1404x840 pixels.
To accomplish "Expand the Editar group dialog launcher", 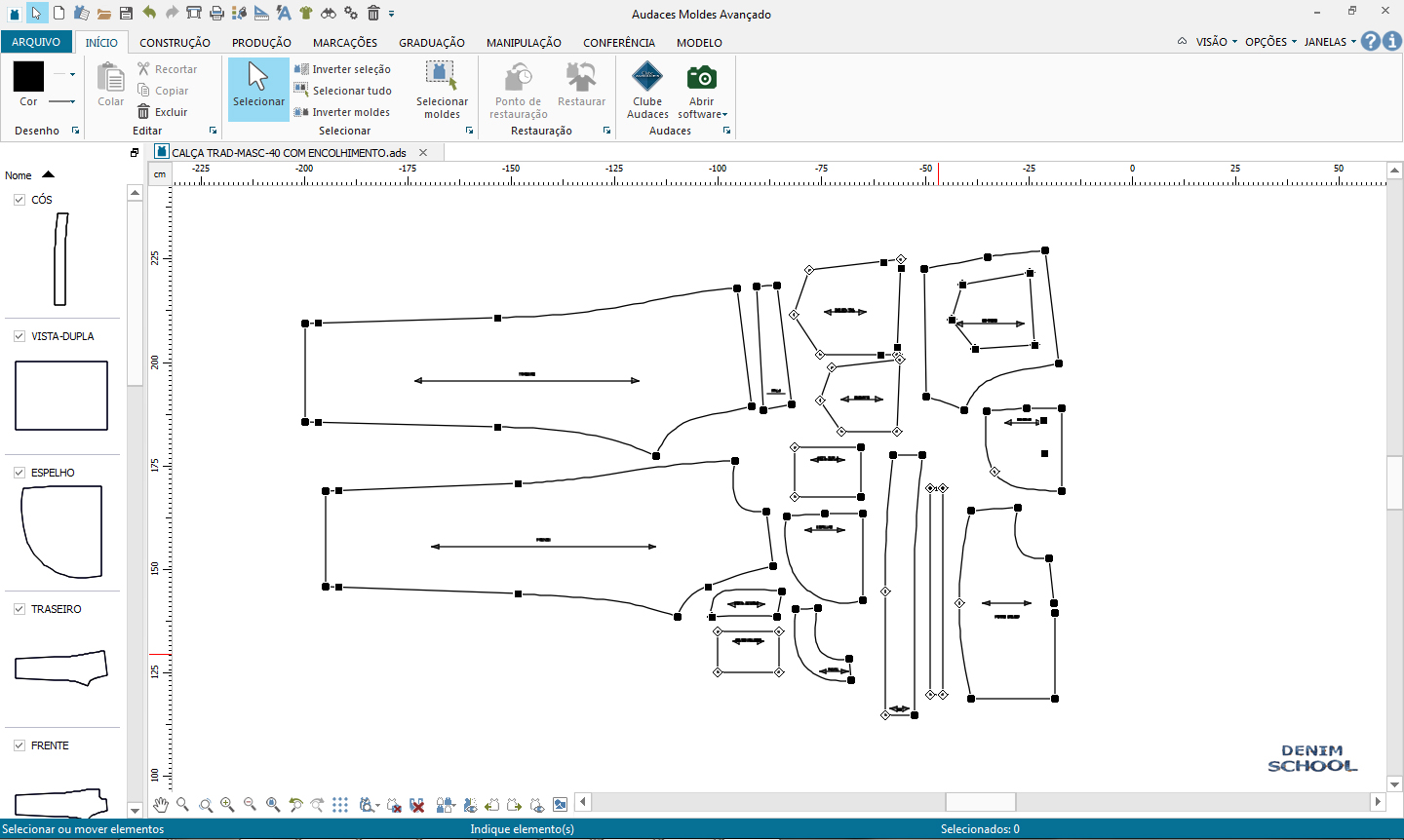I will [x=213, y=131].
